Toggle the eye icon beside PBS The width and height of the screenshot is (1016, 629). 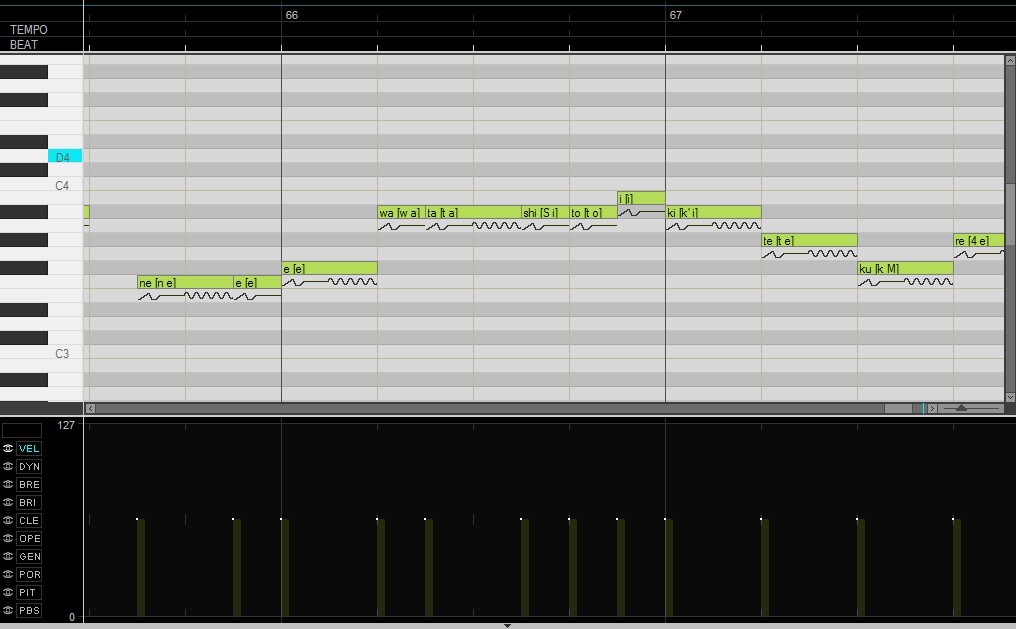8,610
